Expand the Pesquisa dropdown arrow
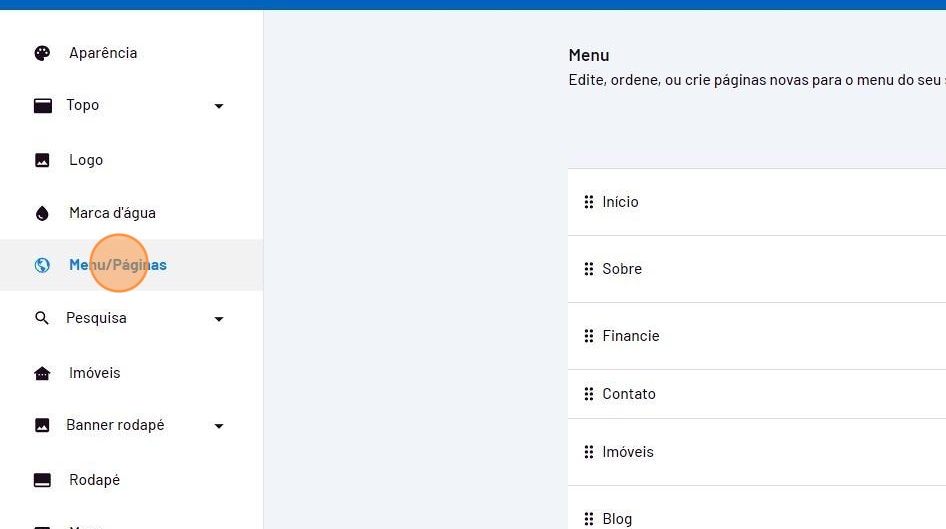The height and width of the screenshot is (529, 946). click(x=219, y=319)
